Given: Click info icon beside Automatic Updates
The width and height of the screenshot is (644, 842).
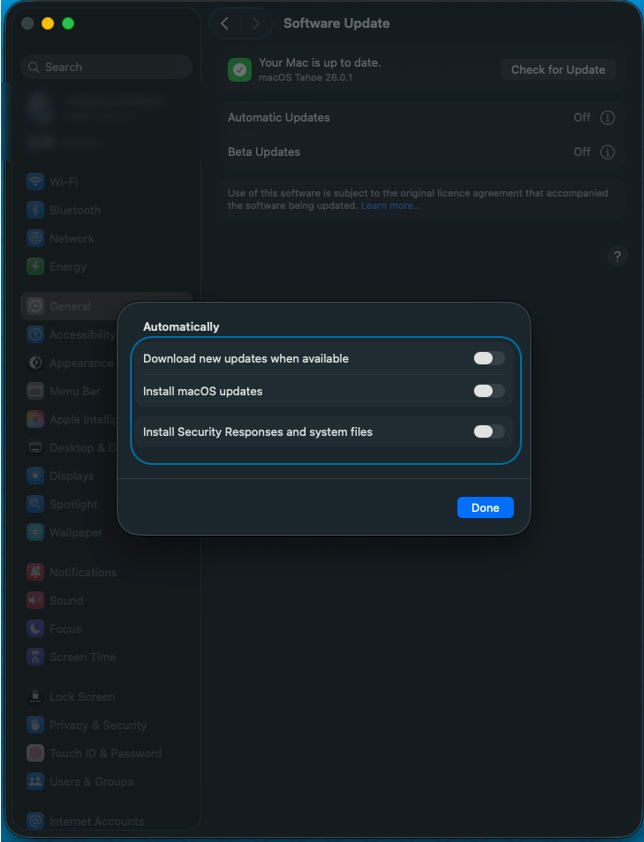Looking at the screenshot, I should 607,118.
